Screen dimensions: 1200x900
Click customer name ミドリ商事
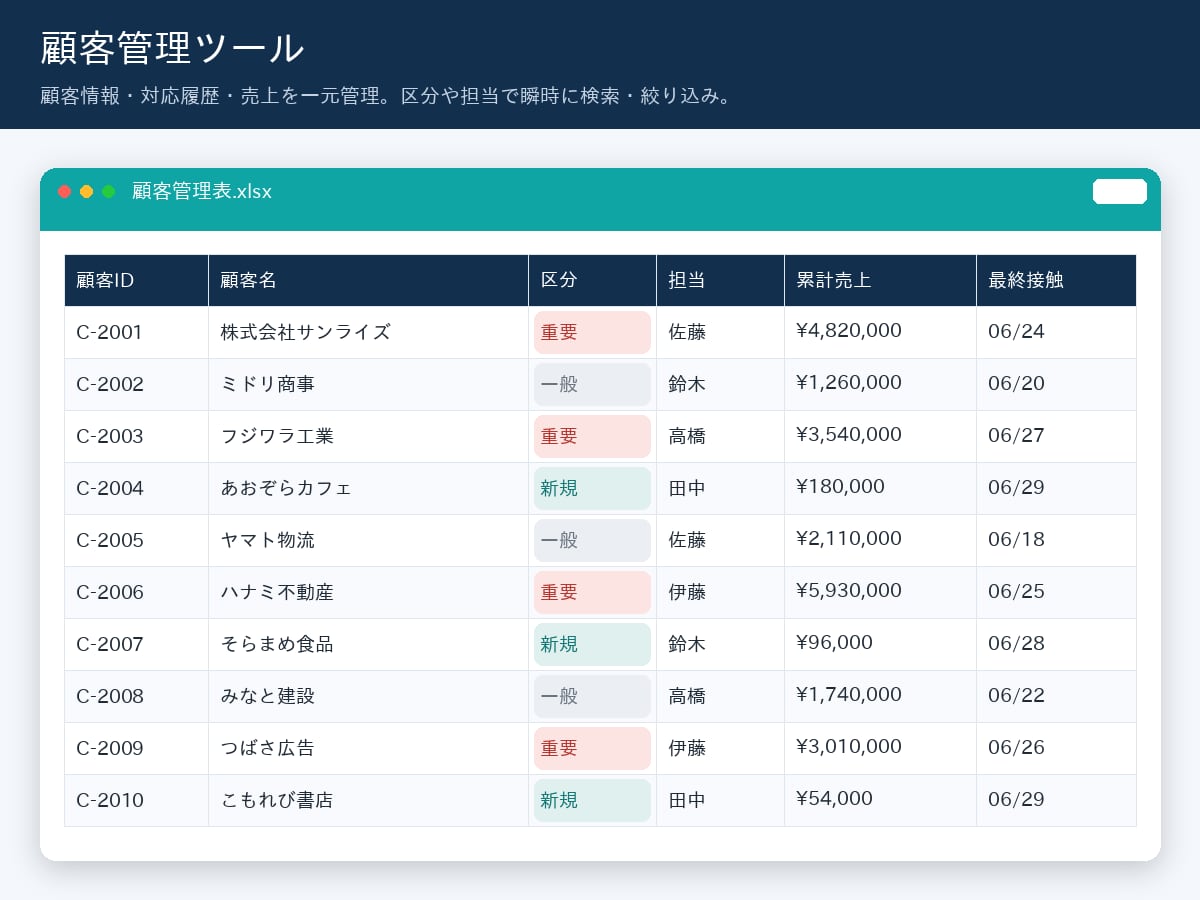point(268,385)
